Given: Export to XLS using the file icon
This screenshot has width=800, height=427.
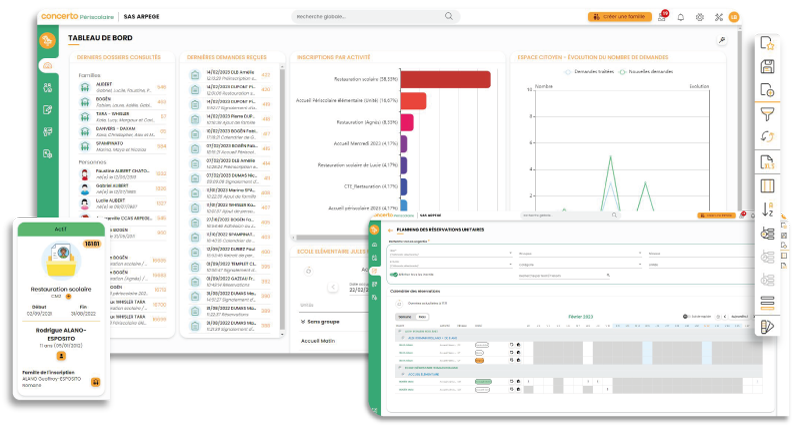Looking at the screenshot, I should click(767, 162).
